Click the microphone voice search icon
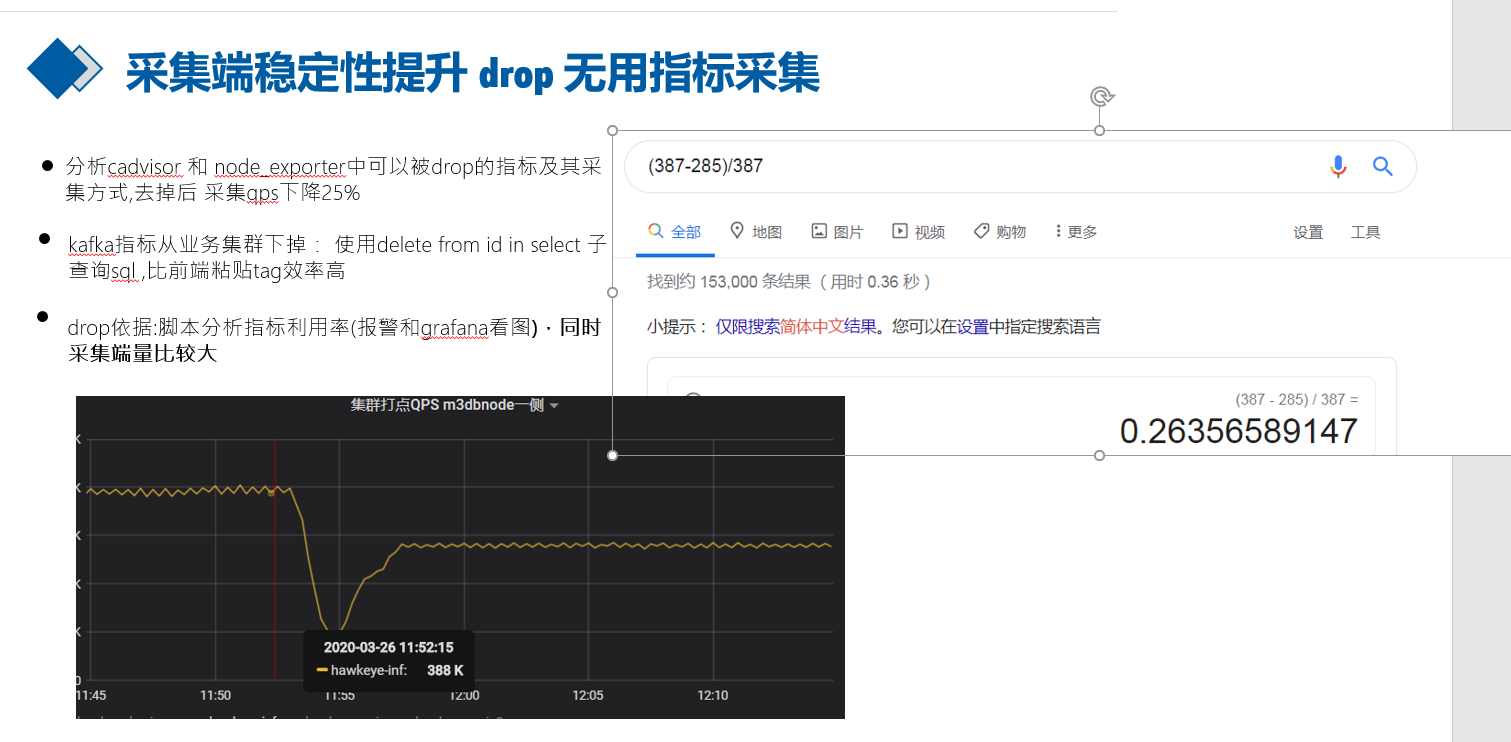The height and width of the screenshot is (742, 1511). 1338,167
